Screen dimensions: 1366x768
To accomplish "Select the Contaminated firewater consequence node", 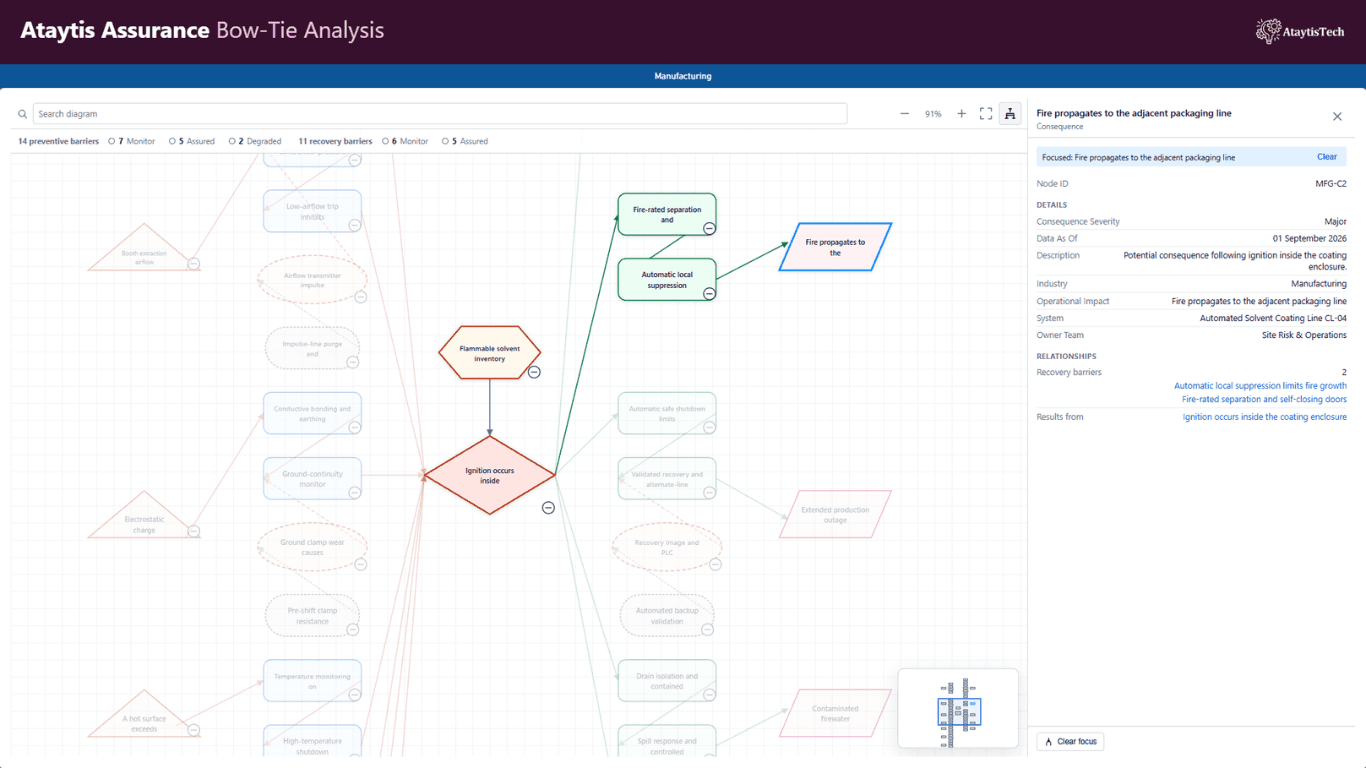I will [835, 713].
